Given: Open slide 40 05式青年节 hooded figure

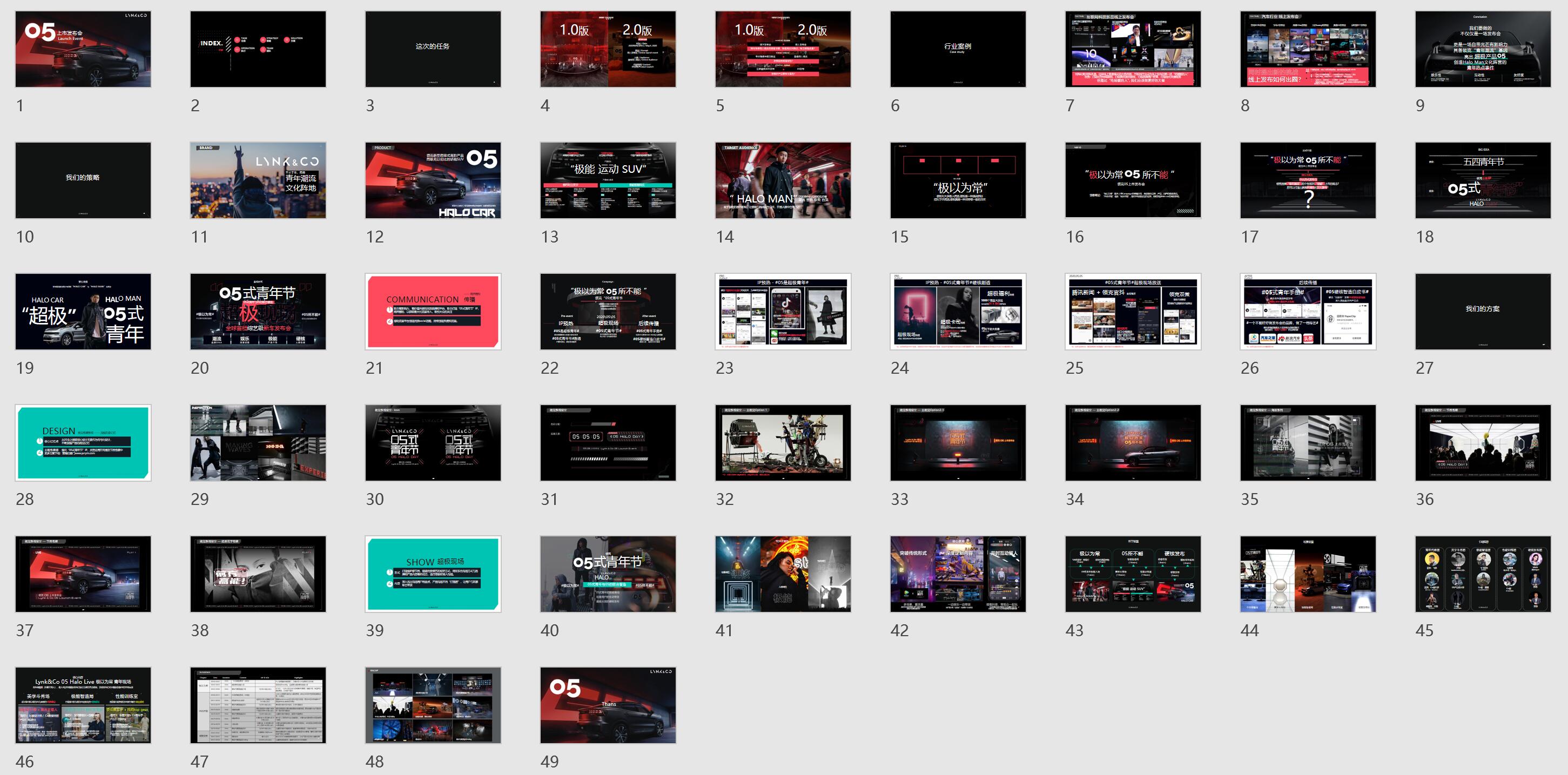Looking at the screenshot, I should (x=608, y=574).
